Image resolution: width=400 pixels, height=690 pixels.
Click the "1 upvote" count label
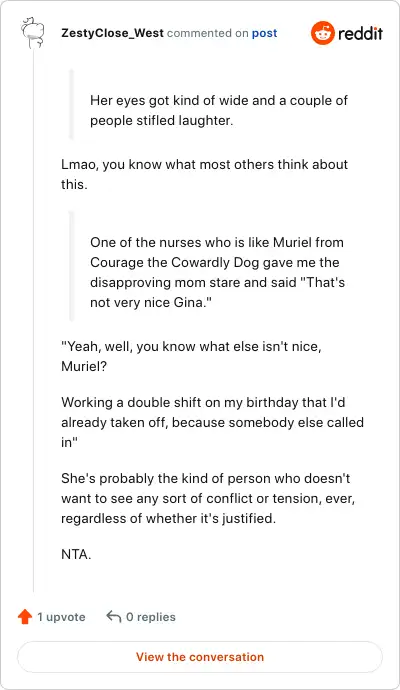(x=61, y=617)
